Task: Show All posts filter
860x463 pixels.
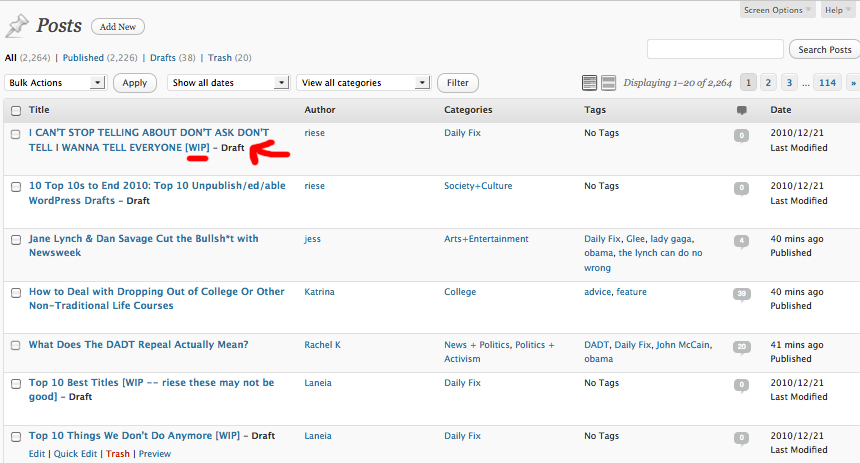Action: click(x=10, y=58)
